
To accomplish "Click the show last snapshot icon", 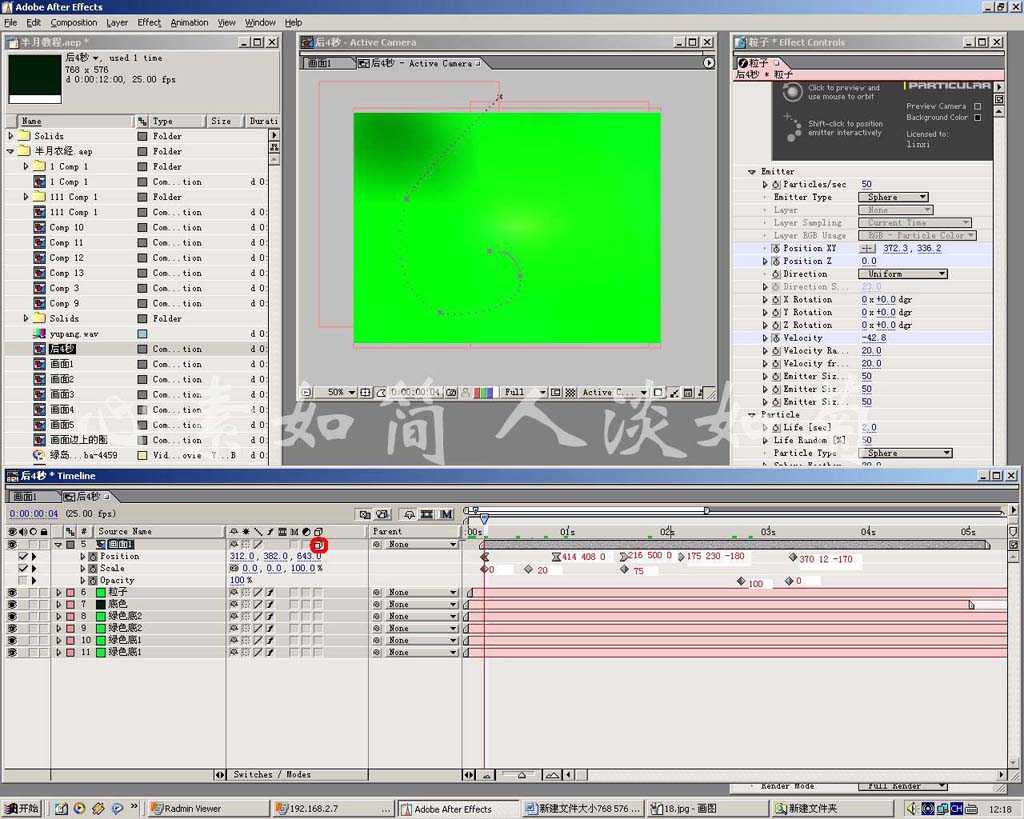I will click(466, 393).
